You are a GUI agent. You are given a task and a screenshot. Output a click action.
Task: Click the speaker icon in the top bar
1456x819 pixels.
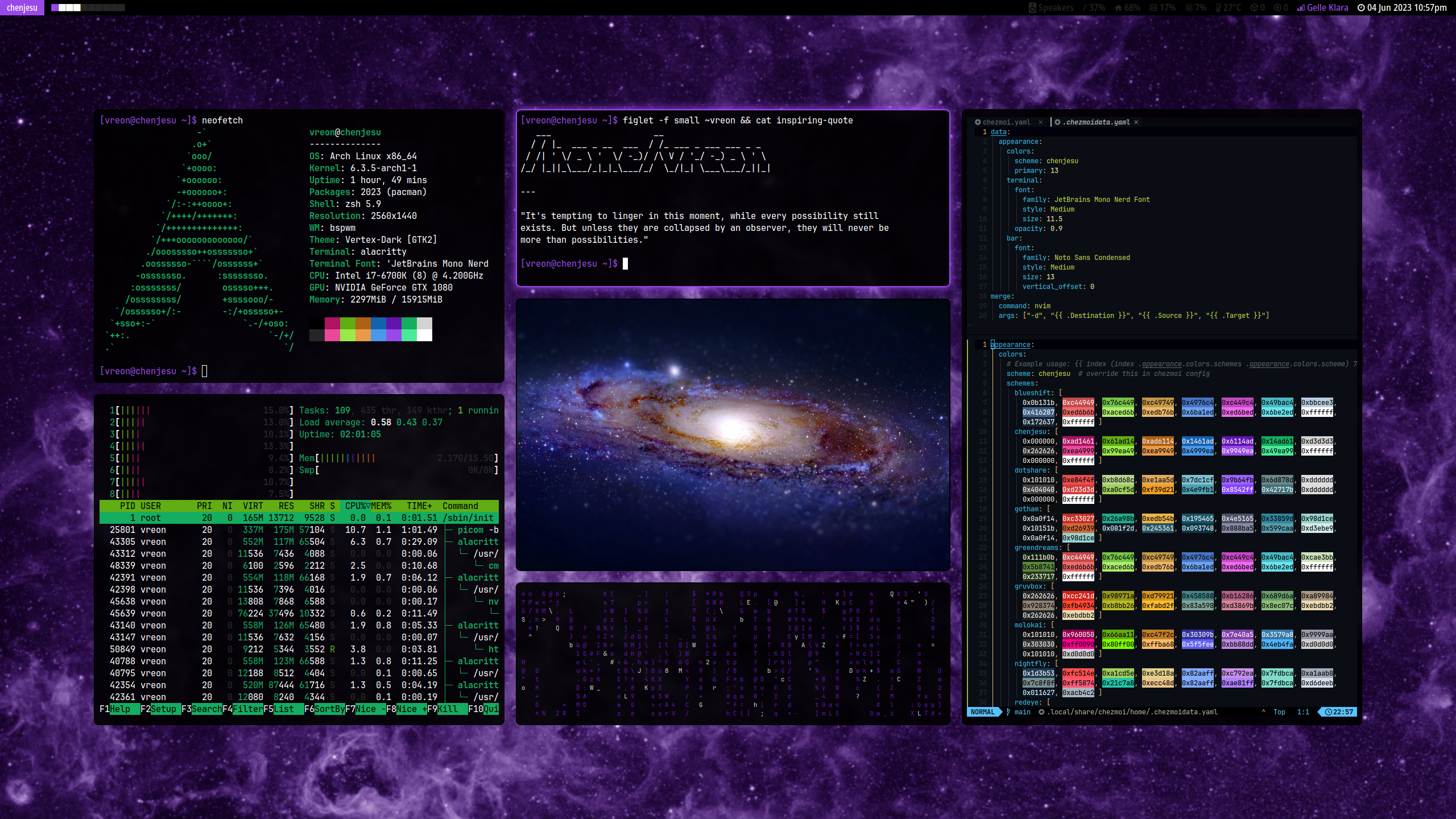(1032, 7)
